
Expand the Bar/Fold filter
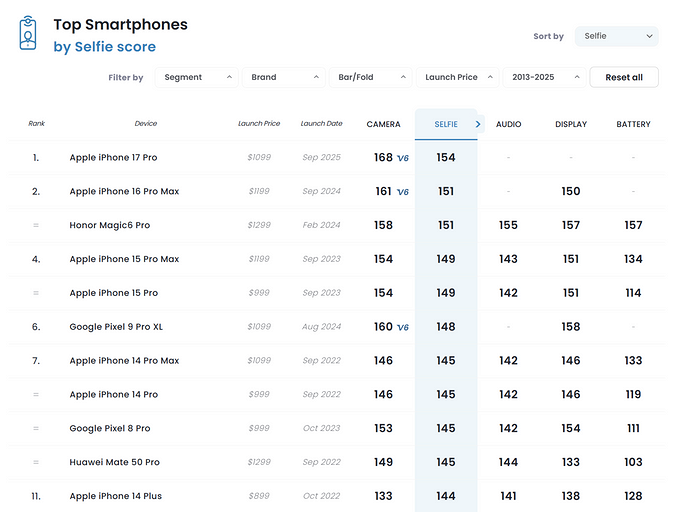click(x=372, y=77)
